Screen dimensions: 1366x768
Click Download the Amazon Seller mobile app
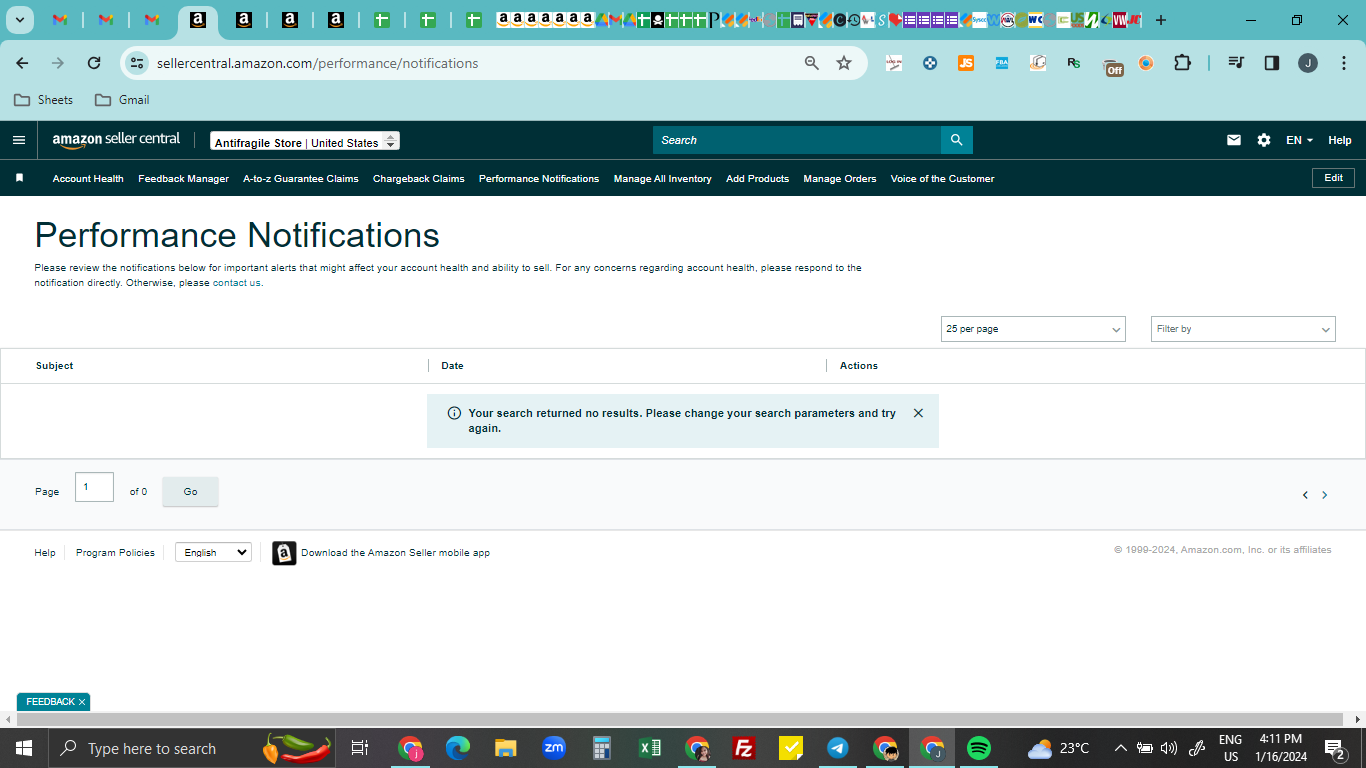click(395, 553)
